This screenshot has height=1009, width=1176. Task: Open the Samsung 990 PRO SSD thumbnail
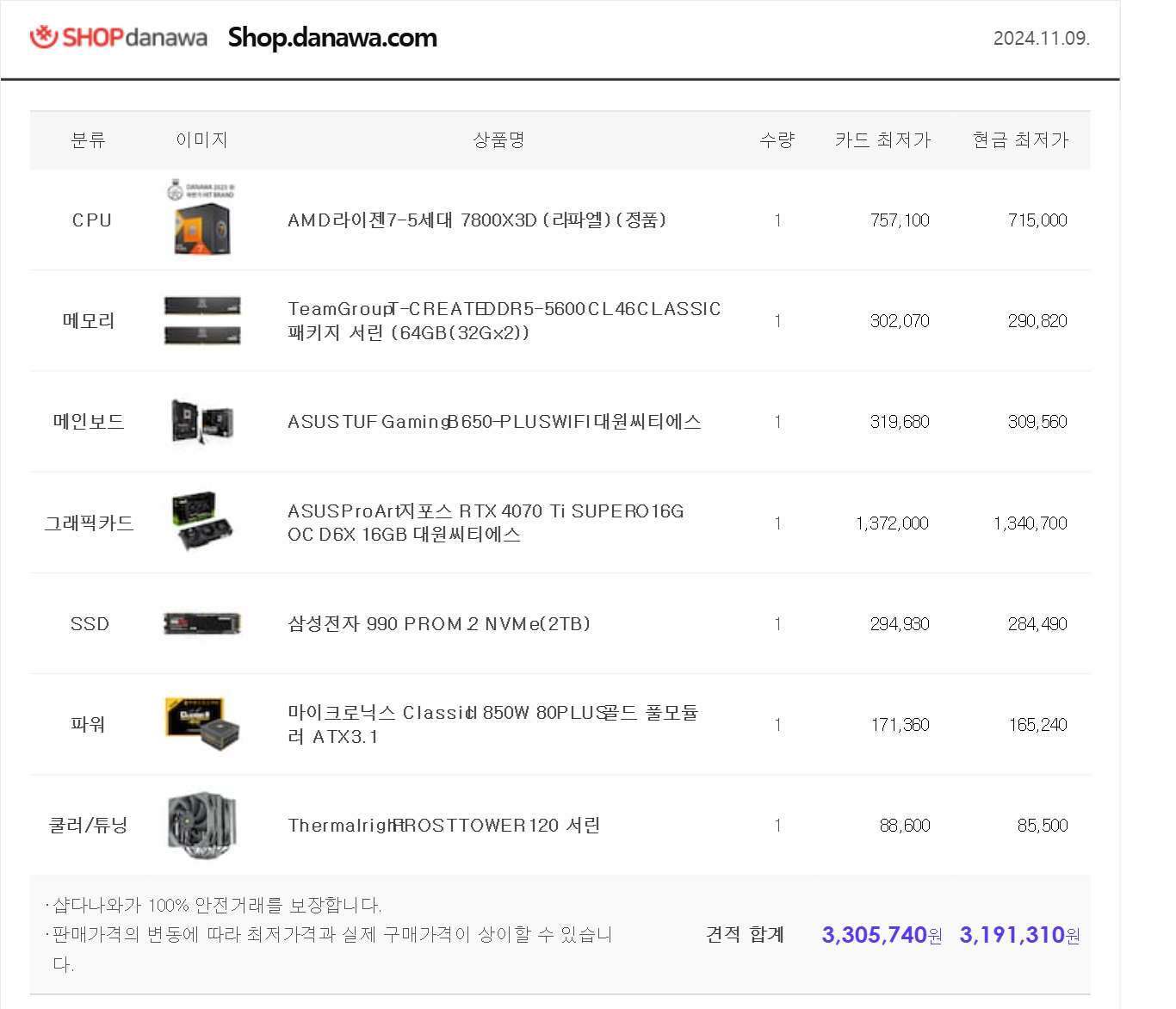(x=202, y=623)
